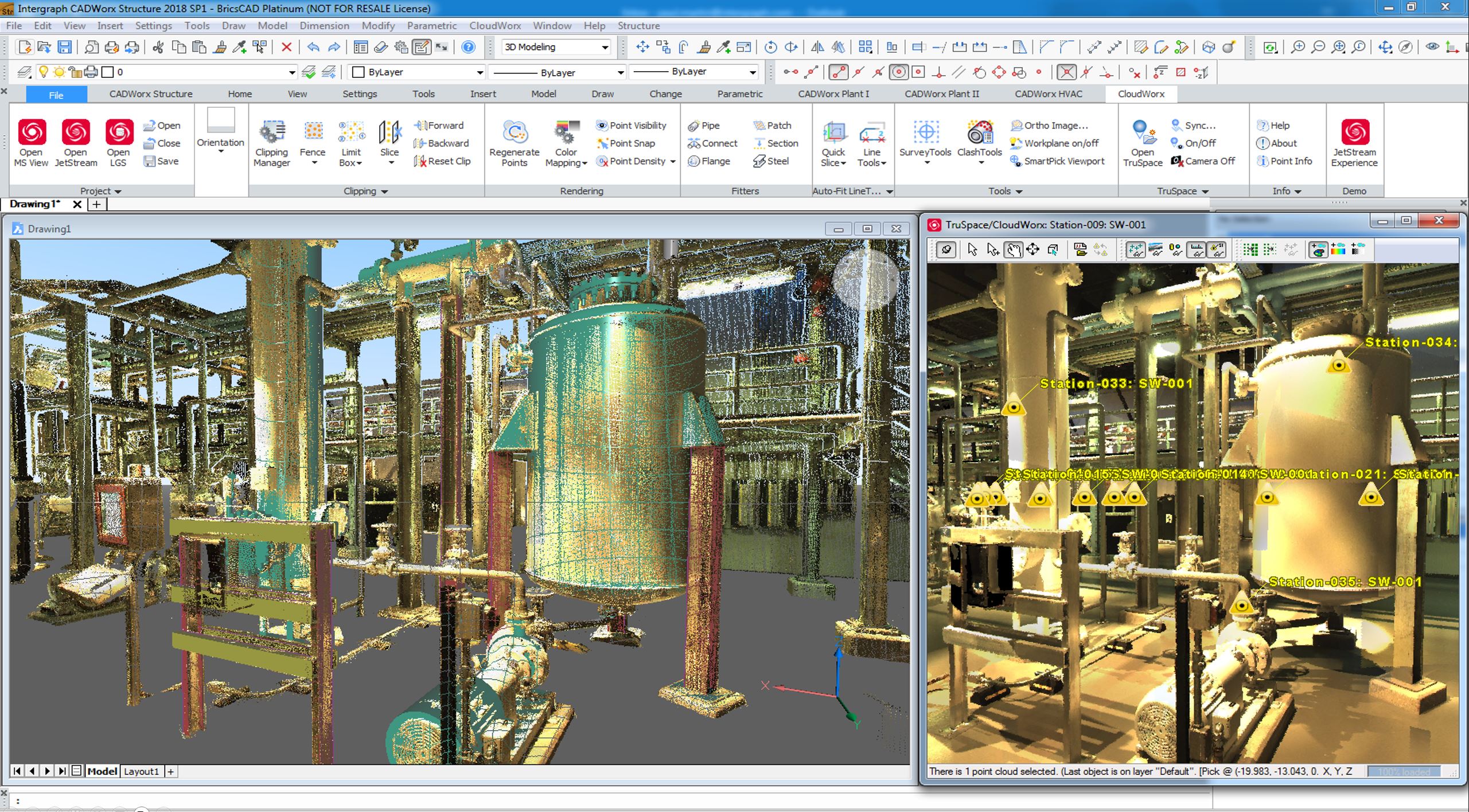Turn Camera Off in TruSpace panel
1469x812 pixels.
coord(1203,161)
